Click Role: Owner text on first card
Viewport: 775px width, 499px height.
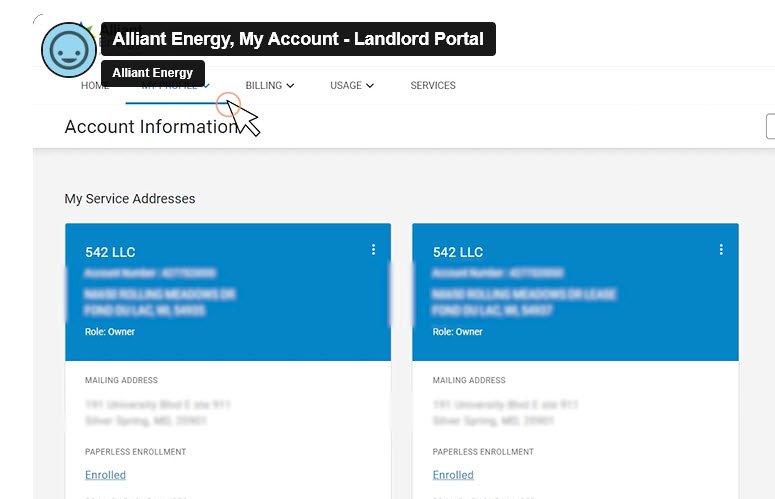[x=110, y=332]
